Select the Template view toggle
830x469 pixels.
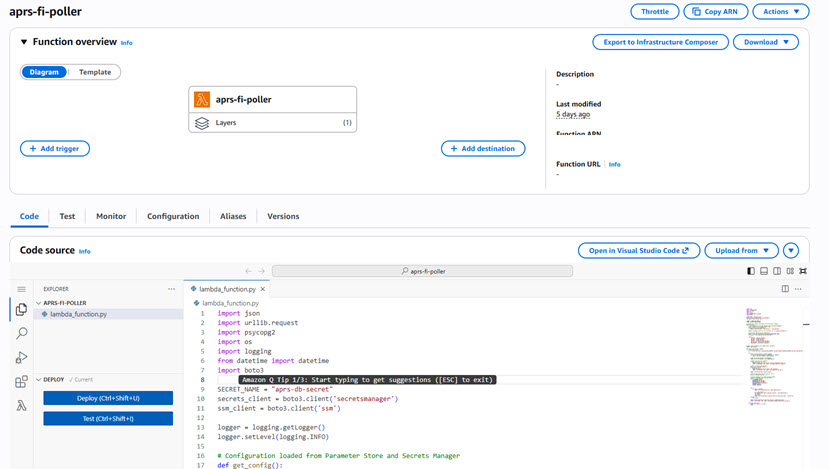click(95, 72)
